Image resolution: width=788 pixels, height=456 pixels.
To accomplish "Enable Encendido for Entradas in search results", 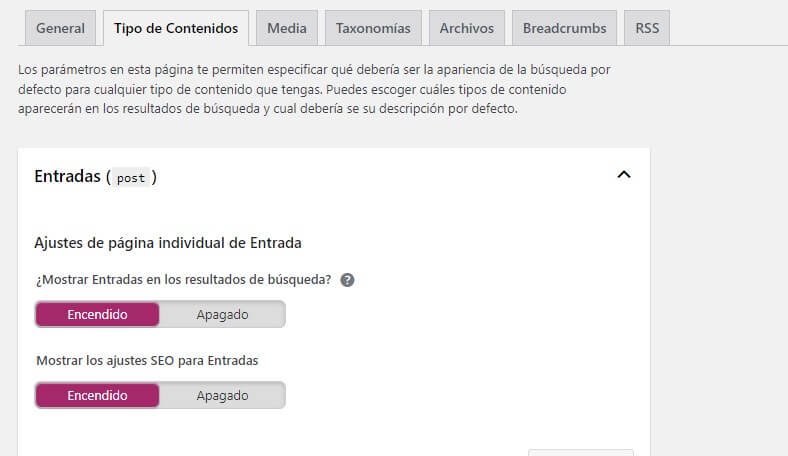I will point(97,314).
